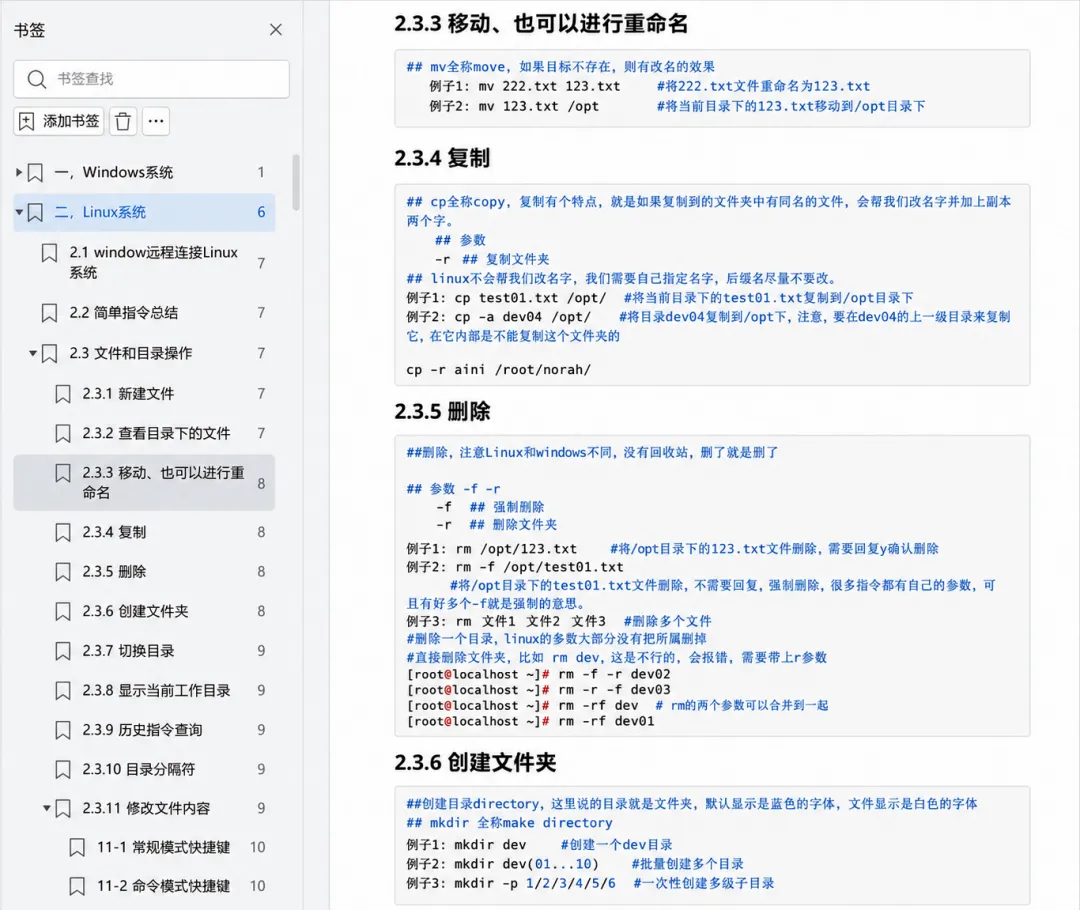Open the three-dots more options button
Screen dimensions: 1080x910
coord(156,121)
